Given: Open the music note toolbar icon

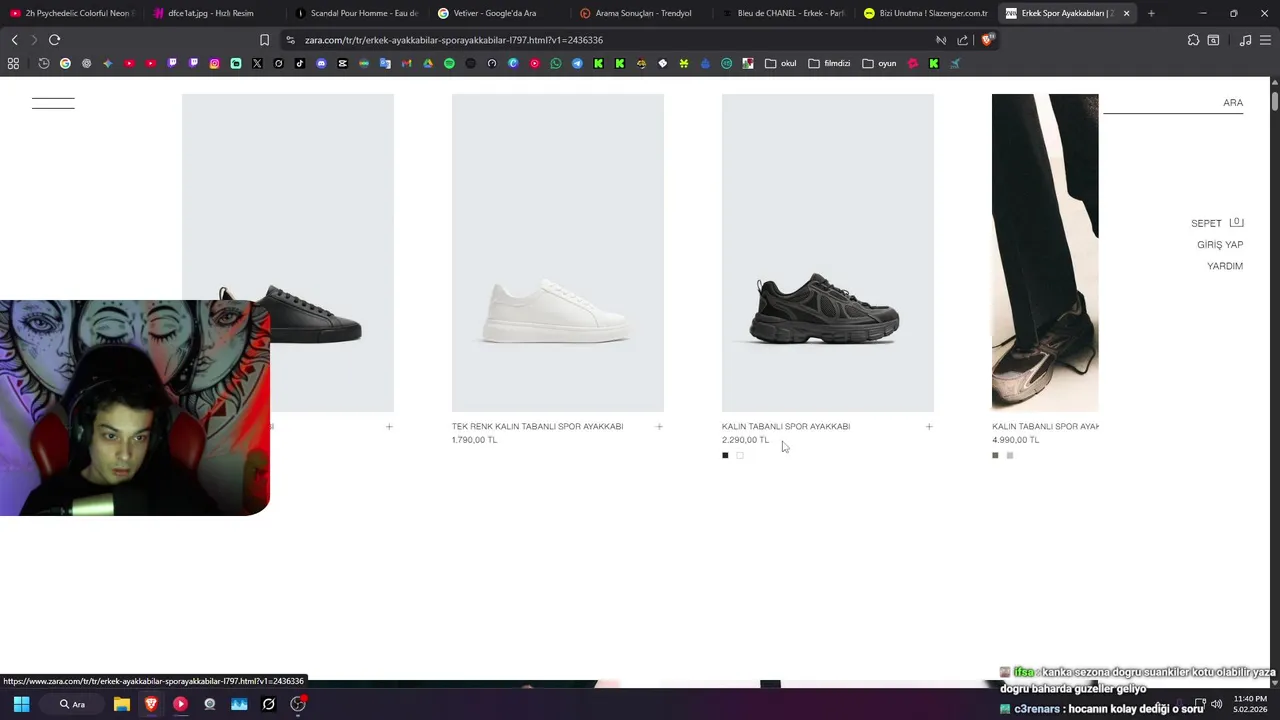Looking at the screenshot, I should click(1245, 40).
